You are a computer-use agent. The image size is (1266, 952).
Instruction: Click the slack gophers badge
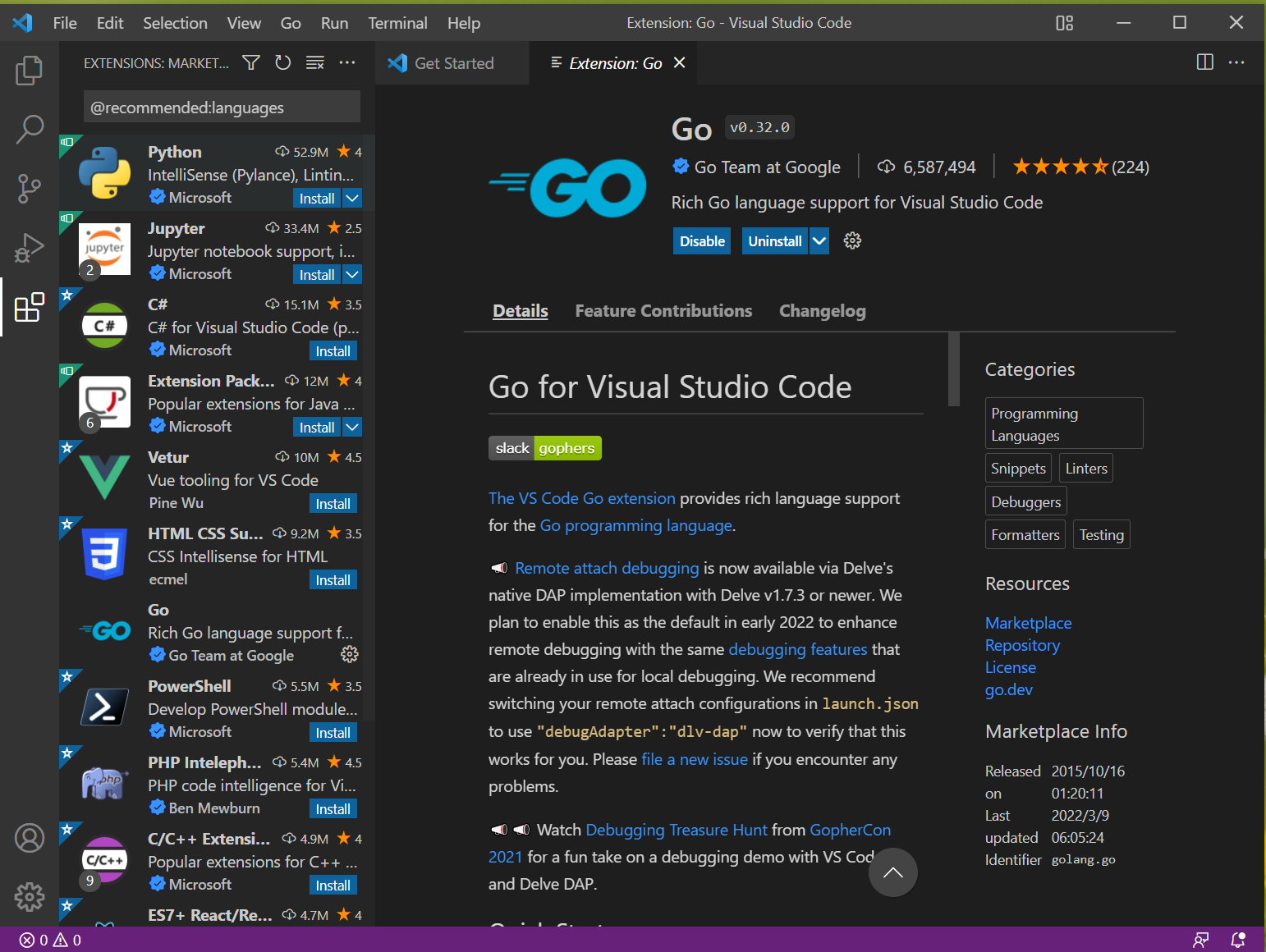545,448
